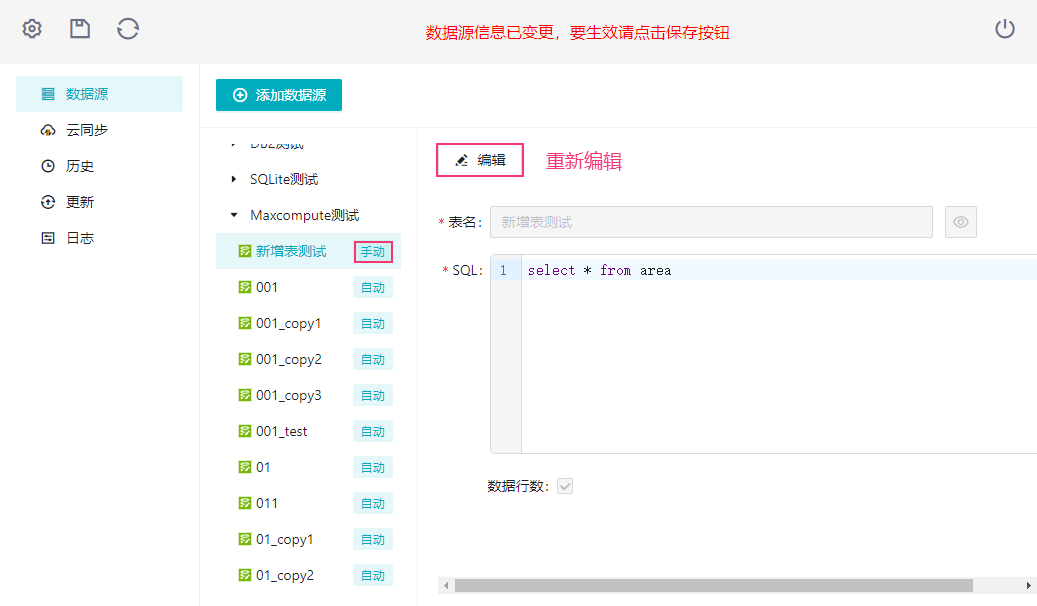Click into the SQL editor text line

coord(780,270)
